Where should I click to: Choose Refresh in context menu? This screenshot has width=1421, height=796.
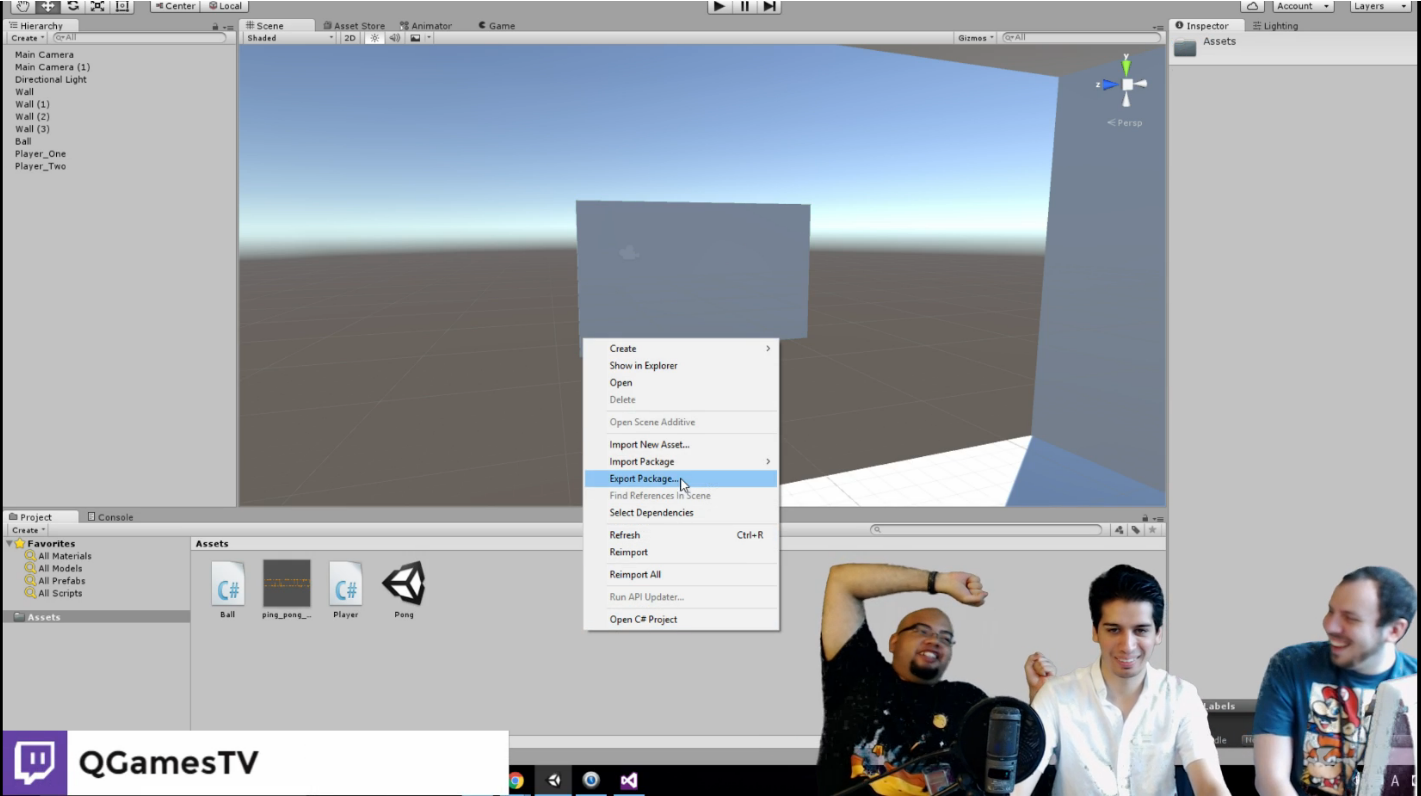coord(681,535)
